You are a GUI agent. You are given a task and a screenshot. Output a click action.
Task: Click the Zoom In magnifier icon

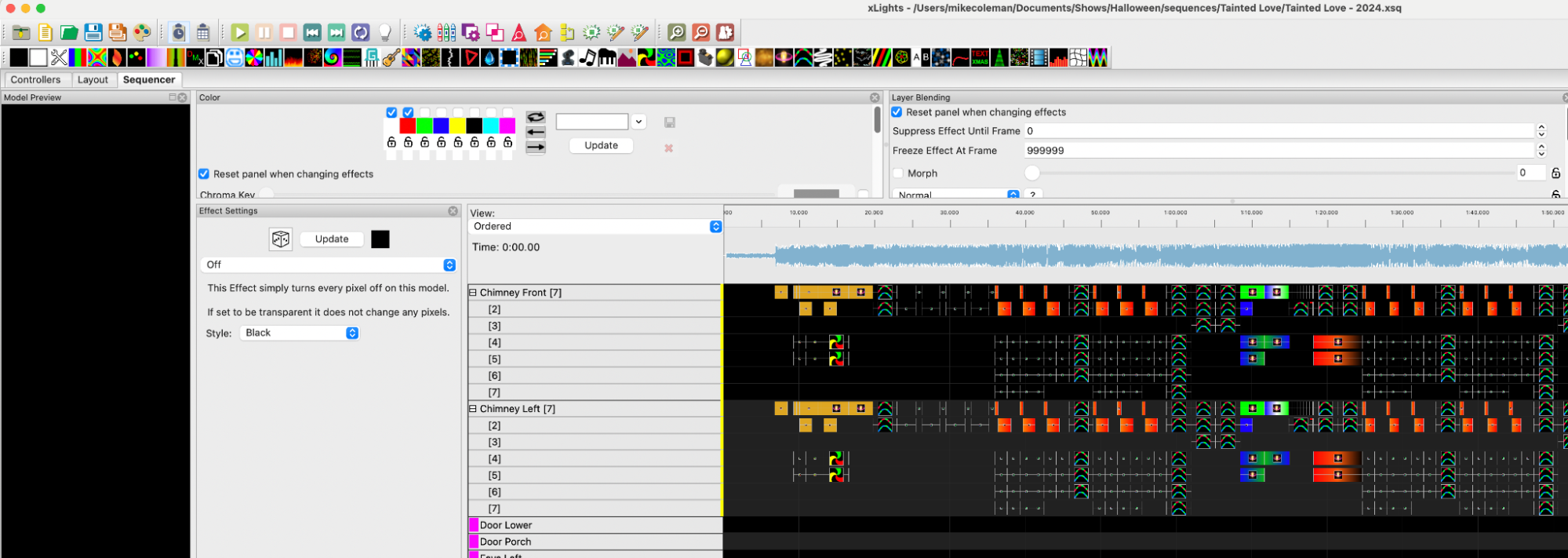pyautogui.click(x=677, y=32)
